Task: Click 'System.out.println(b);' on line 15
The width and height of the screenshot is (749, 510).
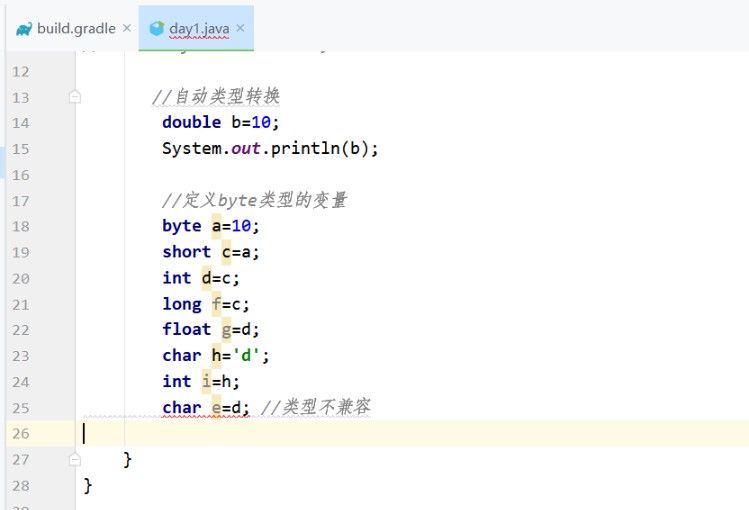Action: pyautogui.click(x=270, y=149)
